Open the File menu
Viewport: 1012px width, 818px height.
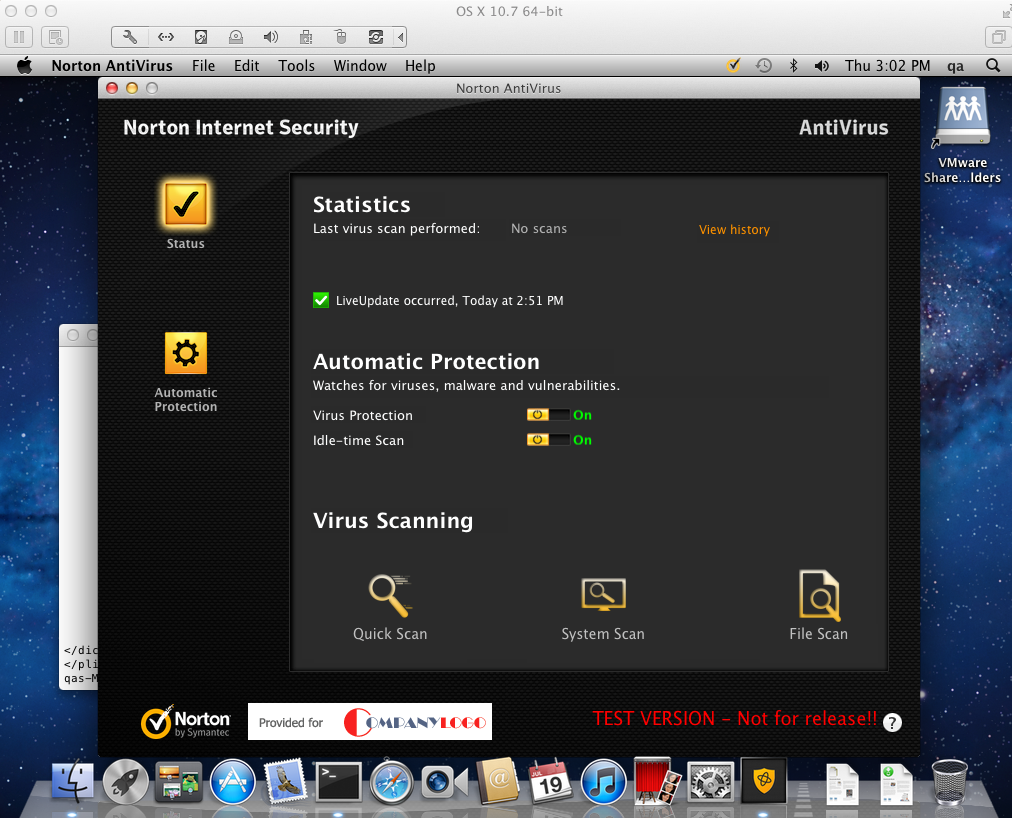tap(203, 66)
